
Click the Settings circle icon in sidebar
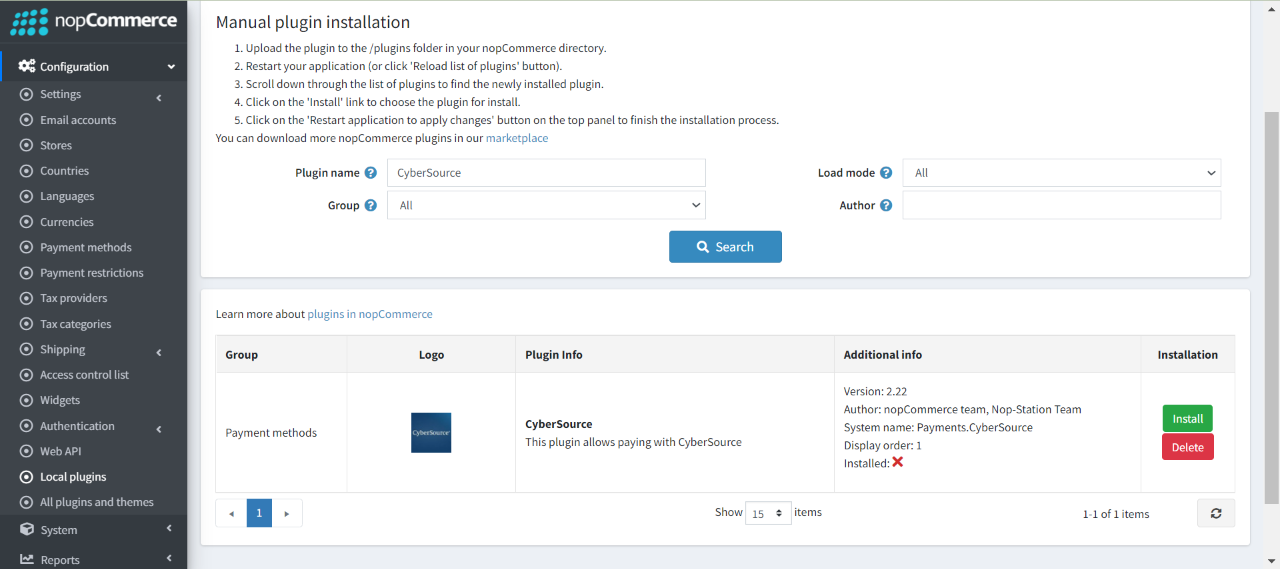27,94
